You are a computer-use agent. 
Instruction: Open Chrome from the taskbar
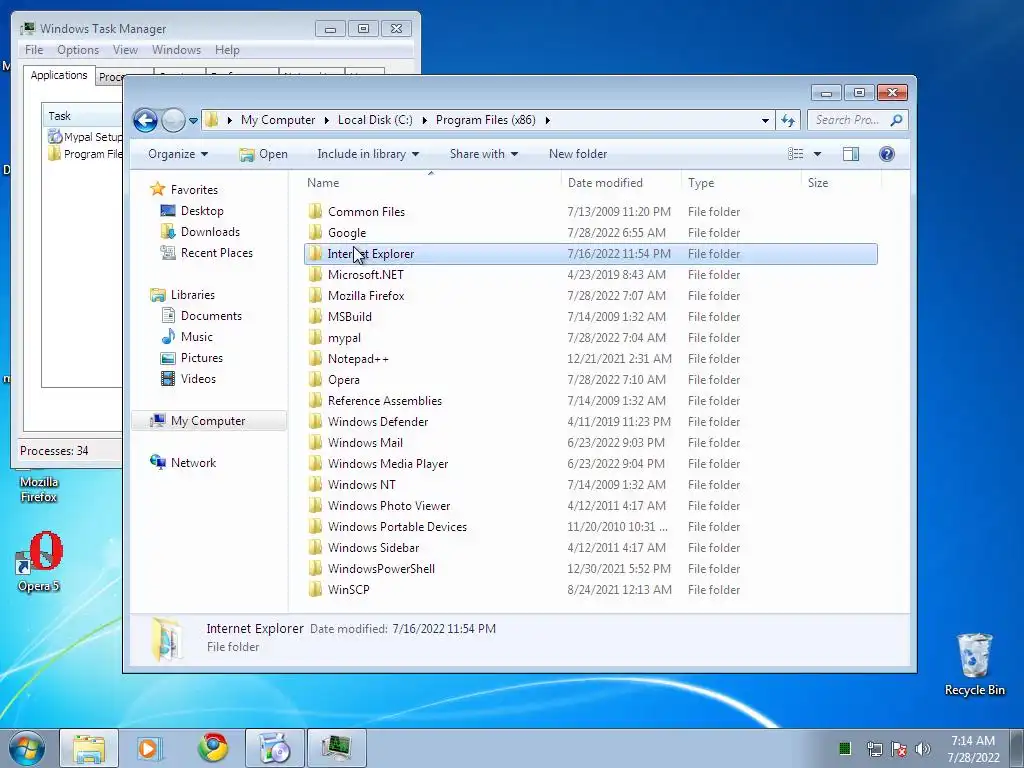coord(213,748)
